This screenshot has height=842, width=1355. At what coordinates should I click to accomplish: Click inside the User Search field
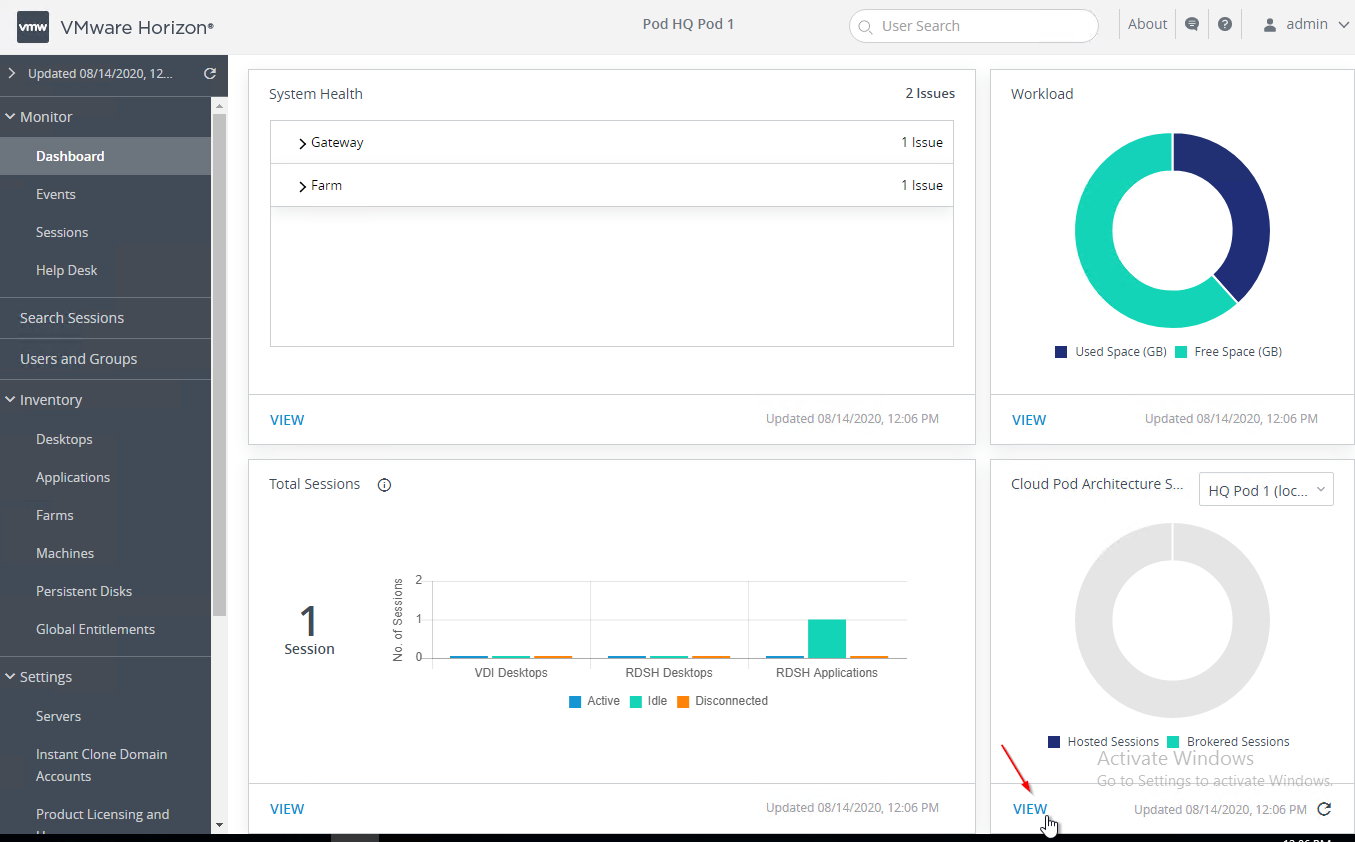[x=974, y=26]
